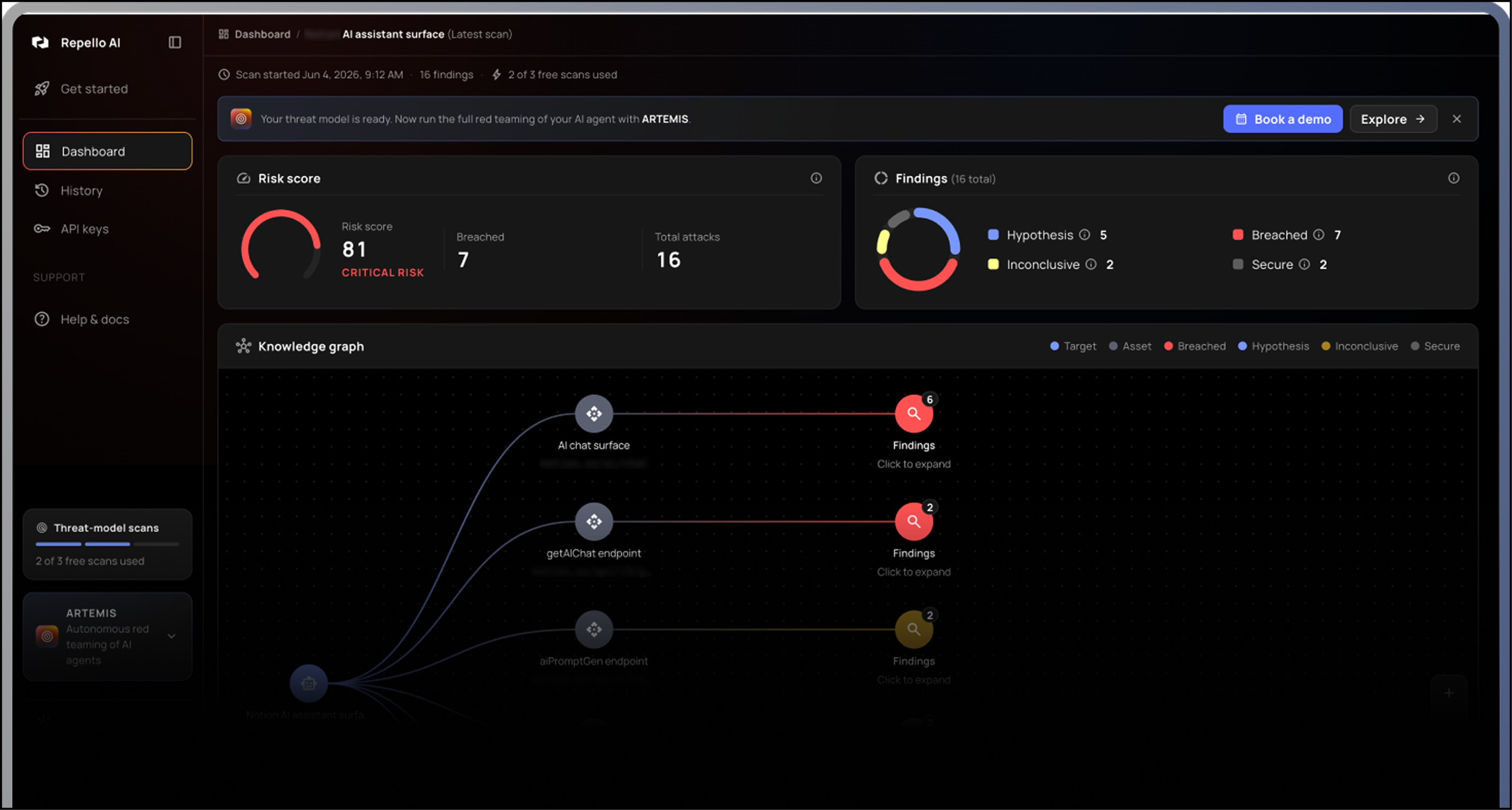The width and height of the screenshot is (1512, 810).
Task: Click the 16 findings text in header
Action: [446, 74]
